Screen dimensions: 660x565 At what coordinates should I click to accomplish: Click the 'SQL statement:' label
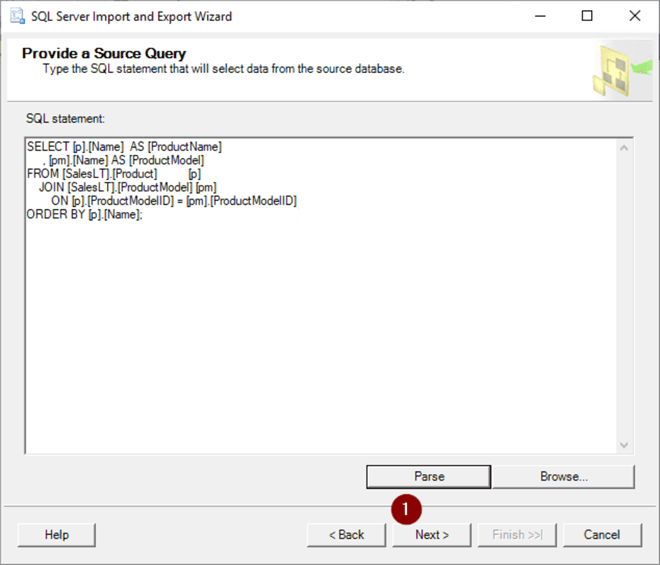pos(65,119)
